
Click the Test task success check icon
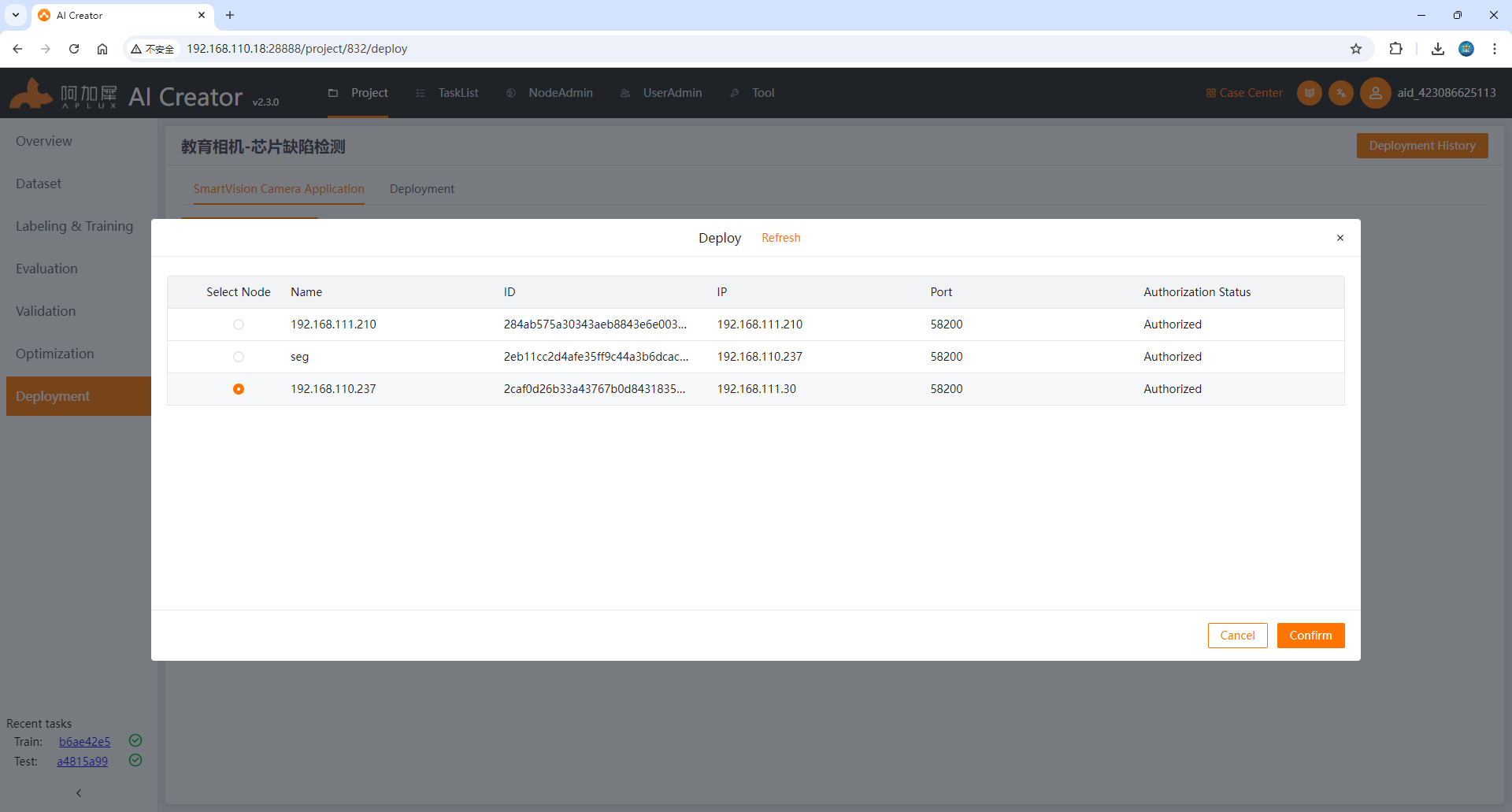(135, 760)
